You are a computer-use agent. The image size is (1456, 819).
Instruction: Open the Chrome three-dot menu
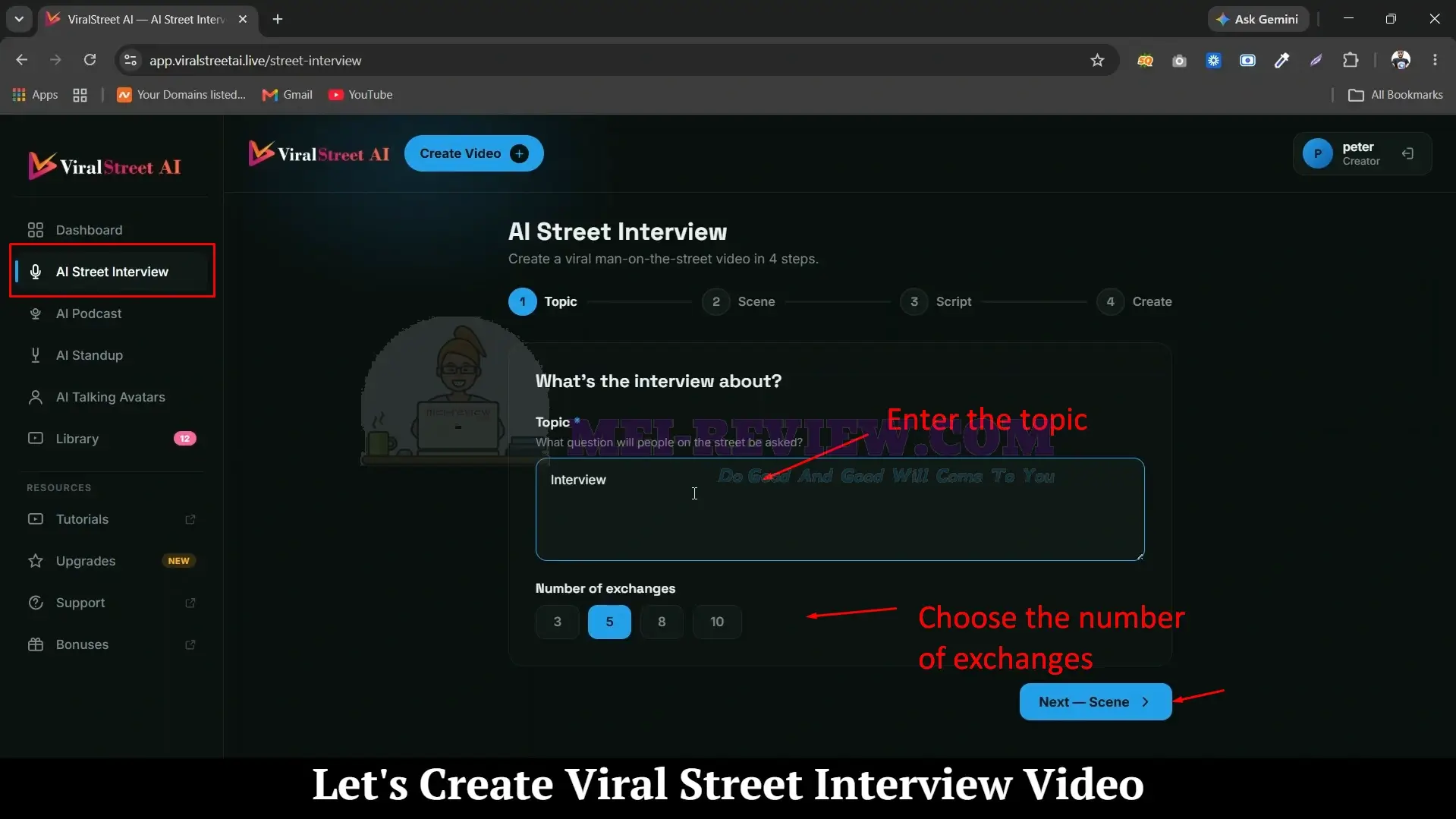[x=1435, y=60]
